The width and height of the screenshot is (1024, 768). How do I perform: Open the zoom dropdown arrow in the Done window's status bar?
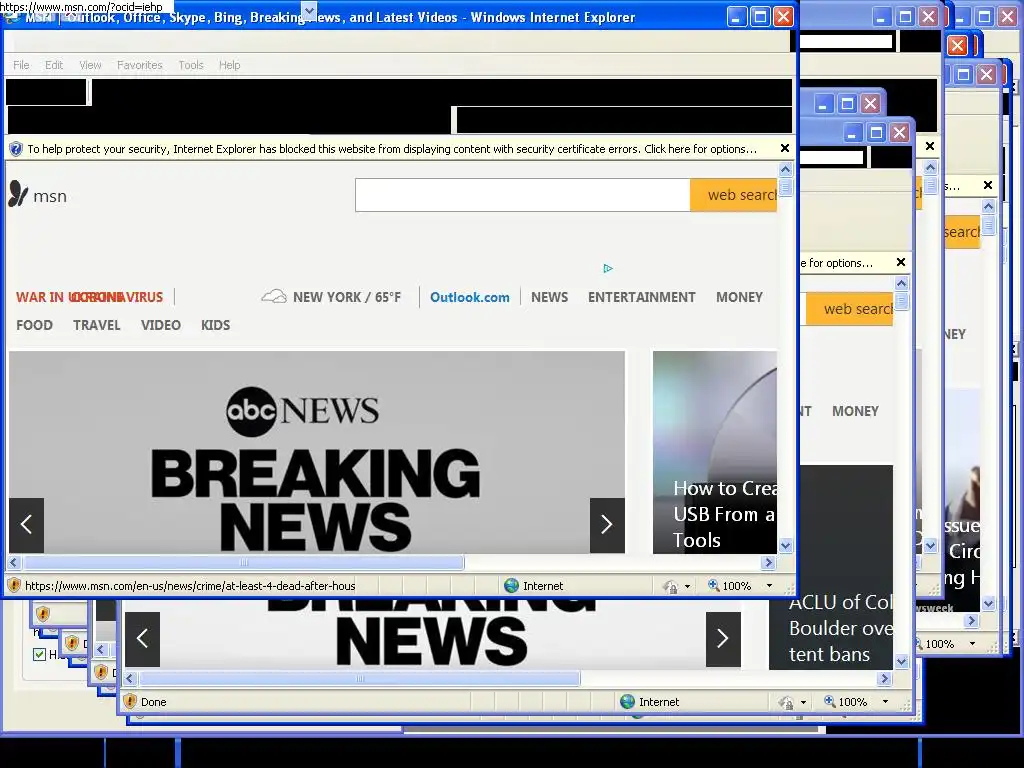886,702
